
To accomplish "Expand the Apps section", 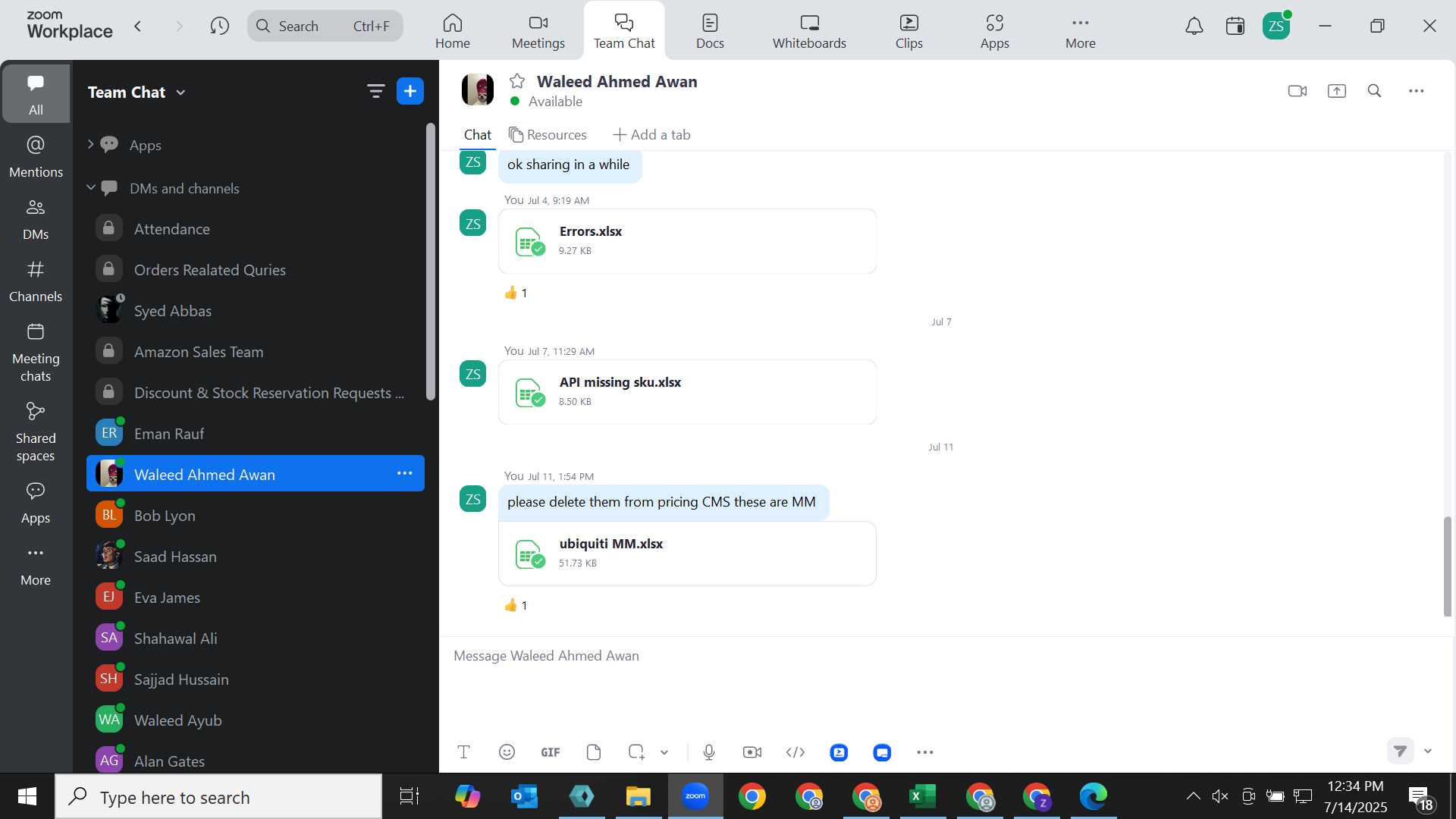I will click(91, 144).
